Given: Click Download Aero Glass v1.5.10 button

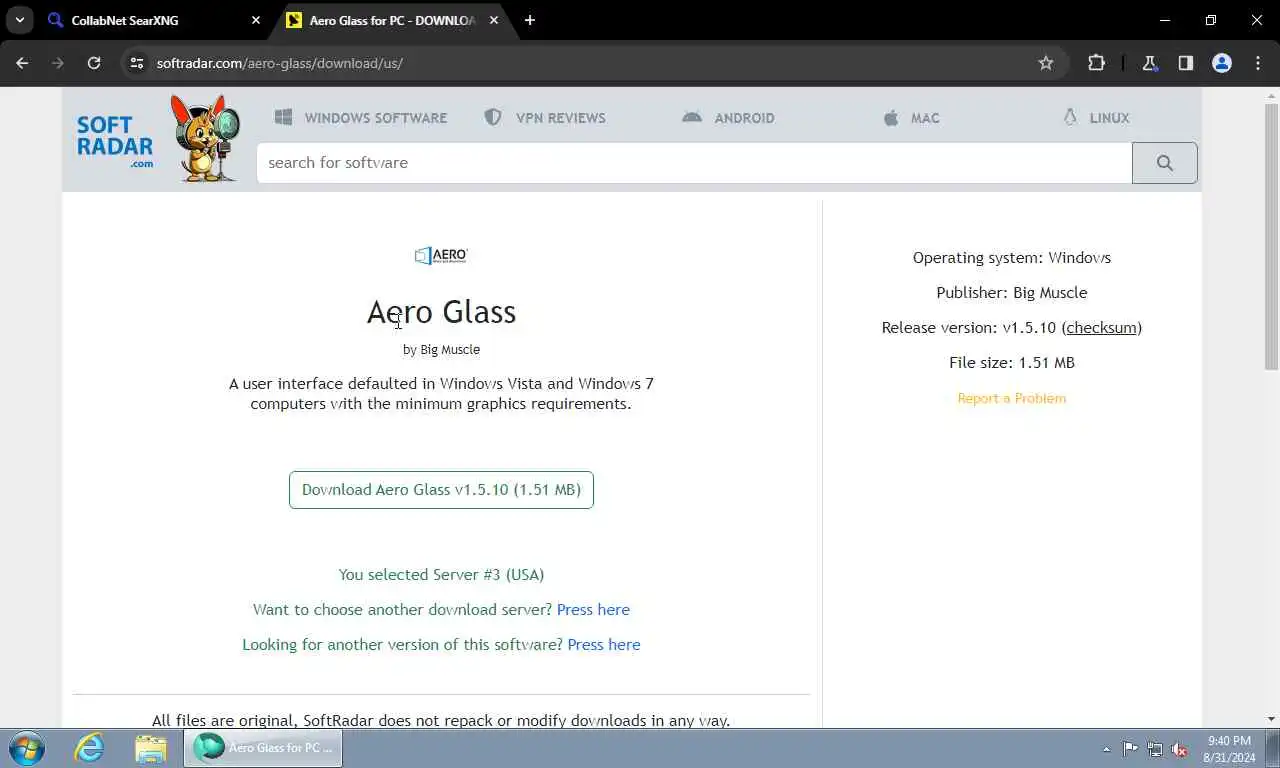Looking at the screenshot, I should pos(441,490).
